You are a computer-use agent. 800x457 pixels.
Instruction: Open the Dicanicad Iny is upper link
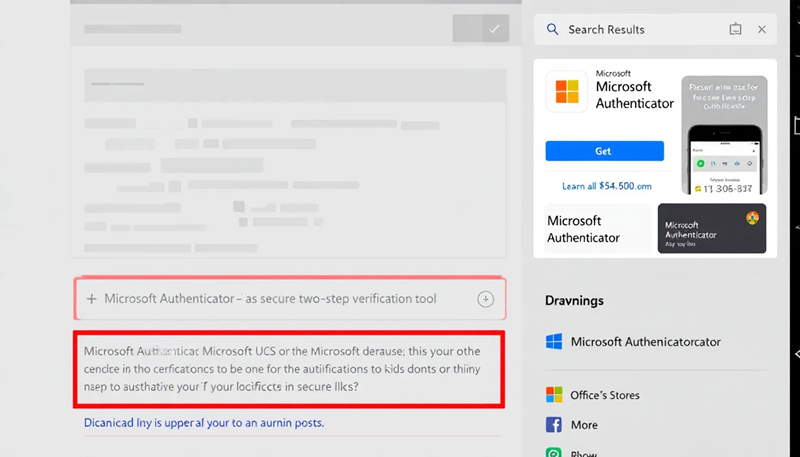(204, 423)
